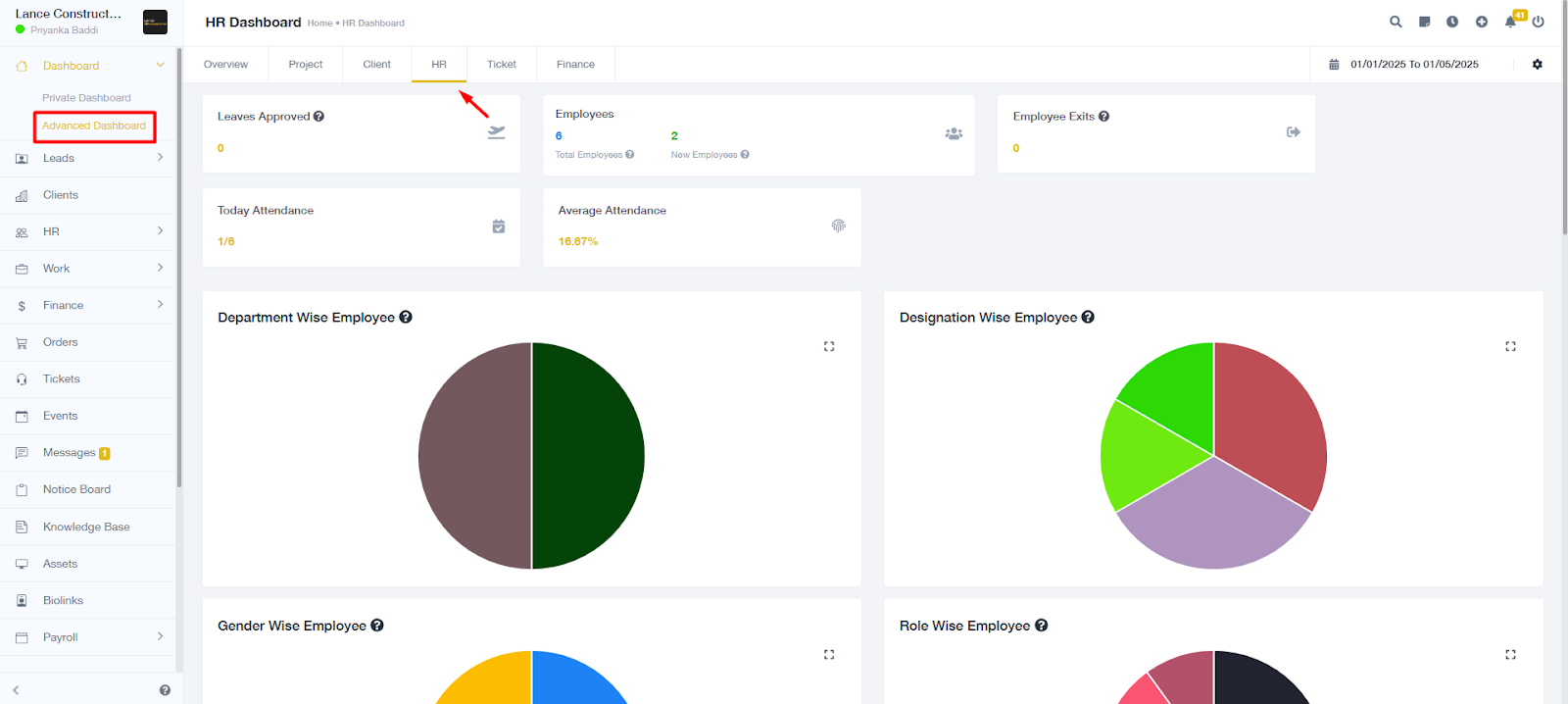This screenshot has width=1568, height=704.
Task: Expand Gender Wise Employee chart fullscreen
Action: tap(829, 654)
